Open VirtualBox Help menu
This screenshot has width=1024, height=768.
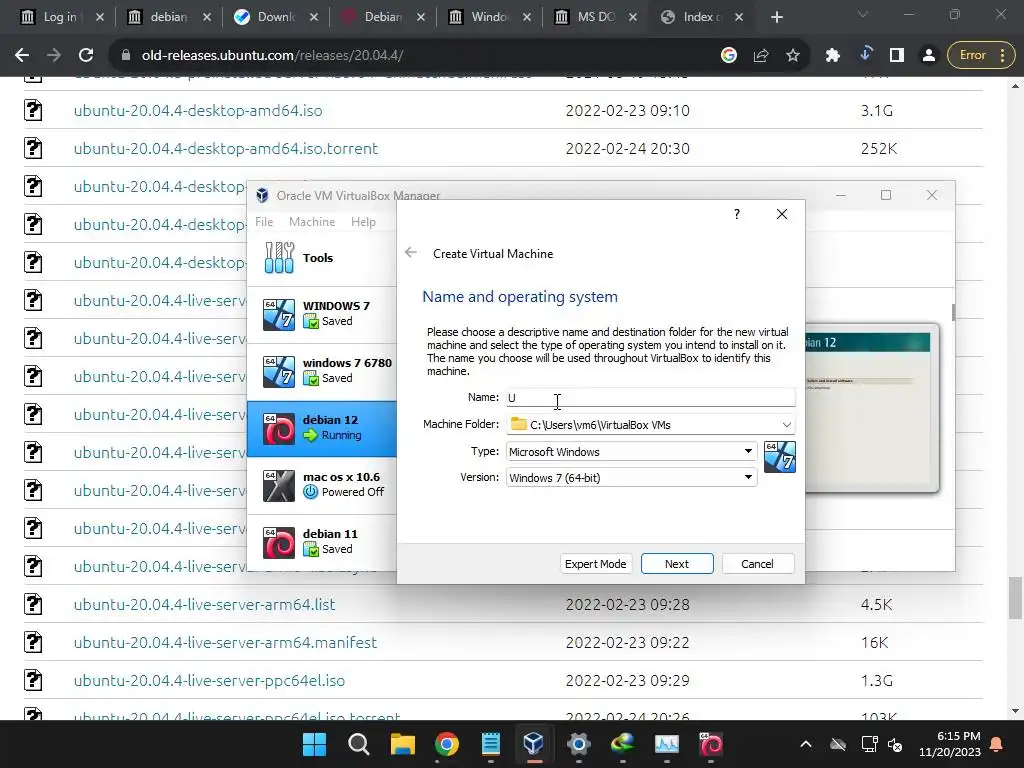[x=363, y=222]
